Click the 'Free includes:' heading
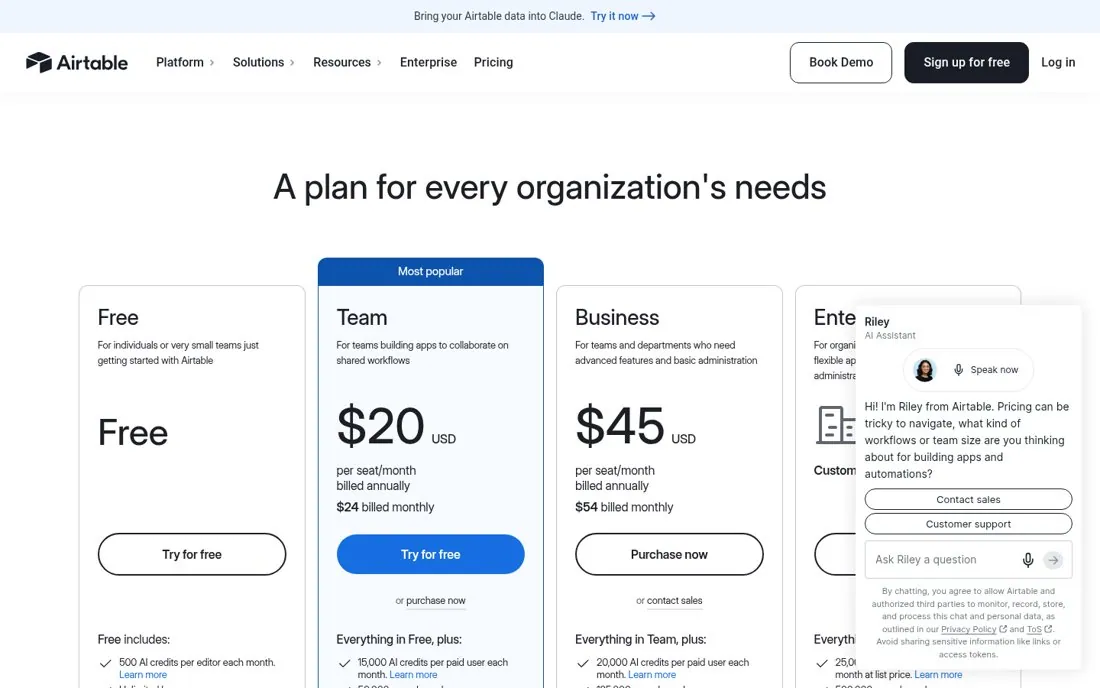The image size is (1100, 688). tap(133, 640)
